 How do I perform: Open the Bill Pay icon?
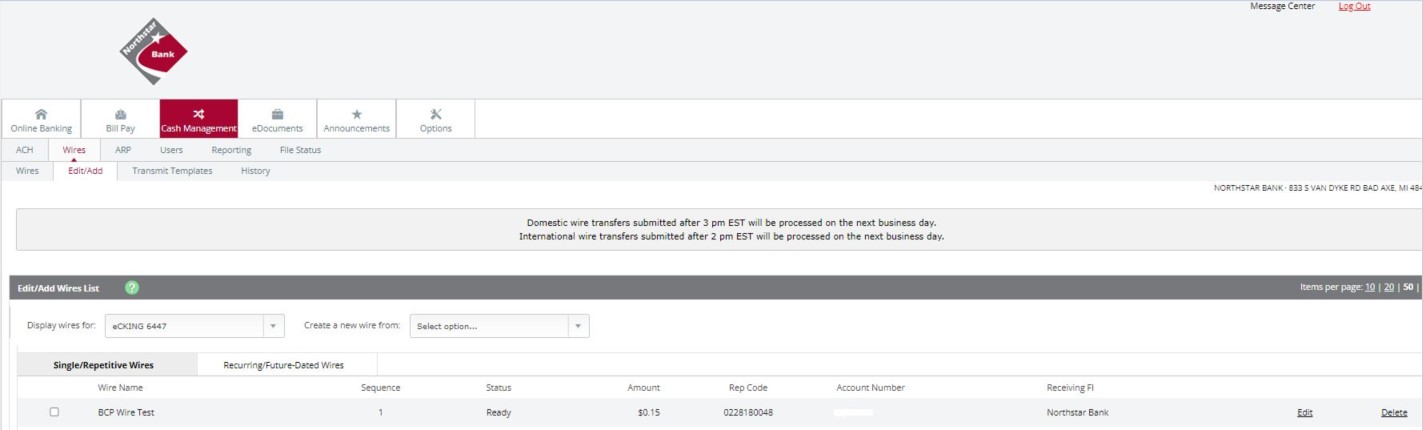click(120, 114)
